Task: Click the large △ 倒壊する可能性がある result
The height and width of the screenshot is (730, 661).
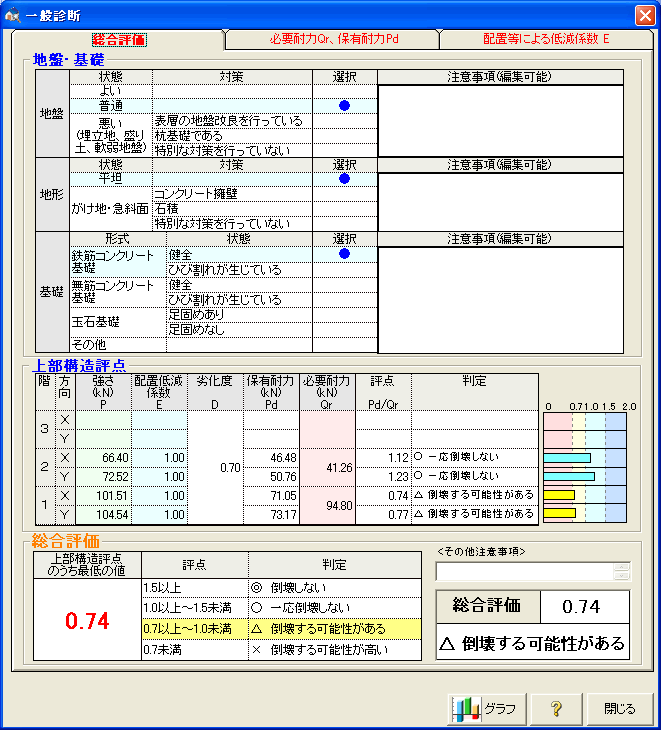Action: pyautogui.click(x=533, y=643)
